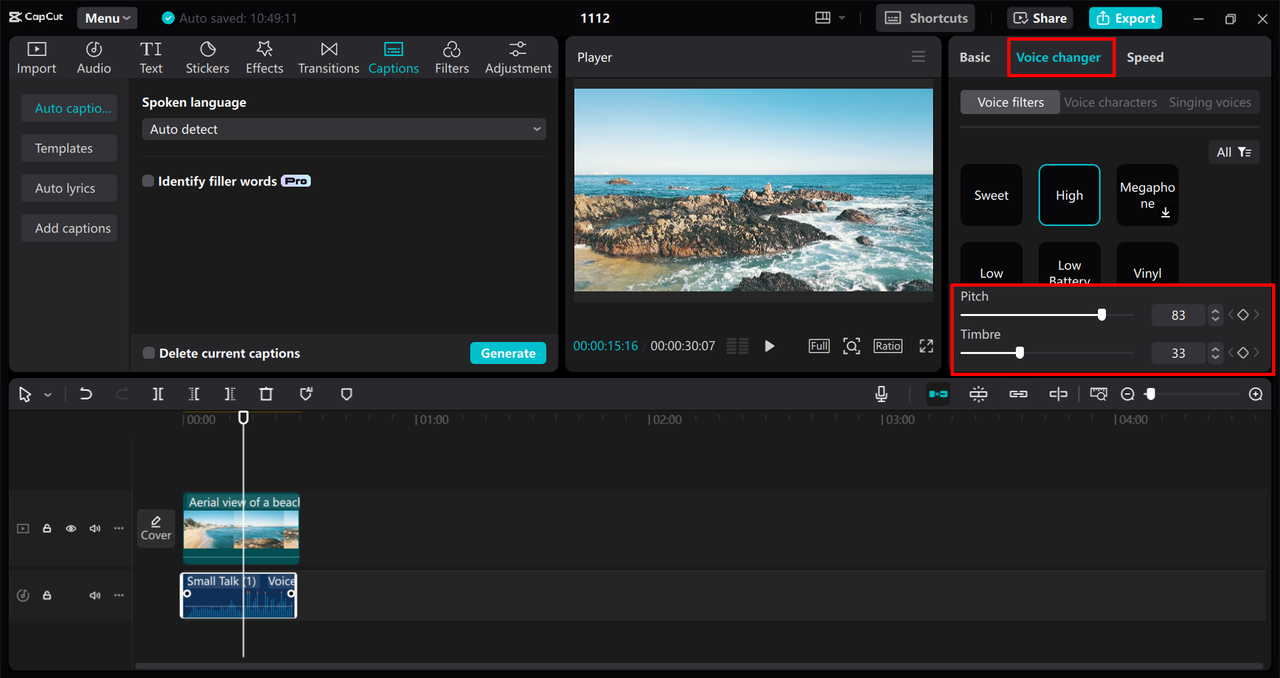1280x678 pixels.
Task: Check the Delete current captions checkbox
Action: pos(149,353)
